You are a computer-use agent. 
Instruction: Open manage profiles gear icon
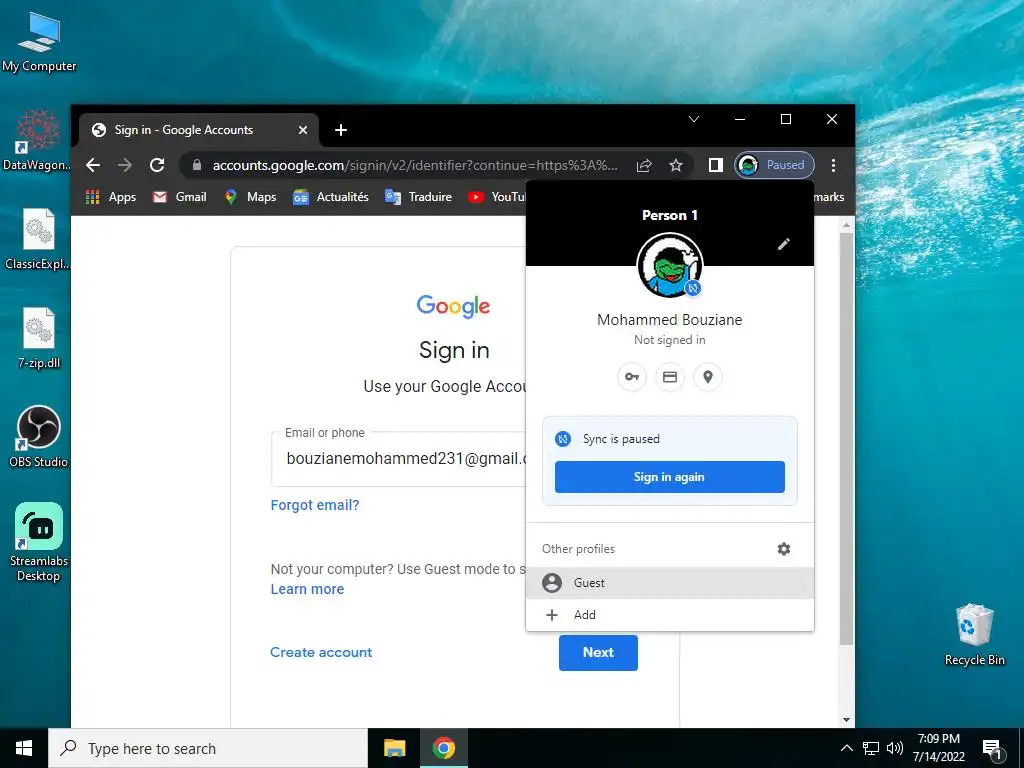pyautogui.click(x=784, y=549)
